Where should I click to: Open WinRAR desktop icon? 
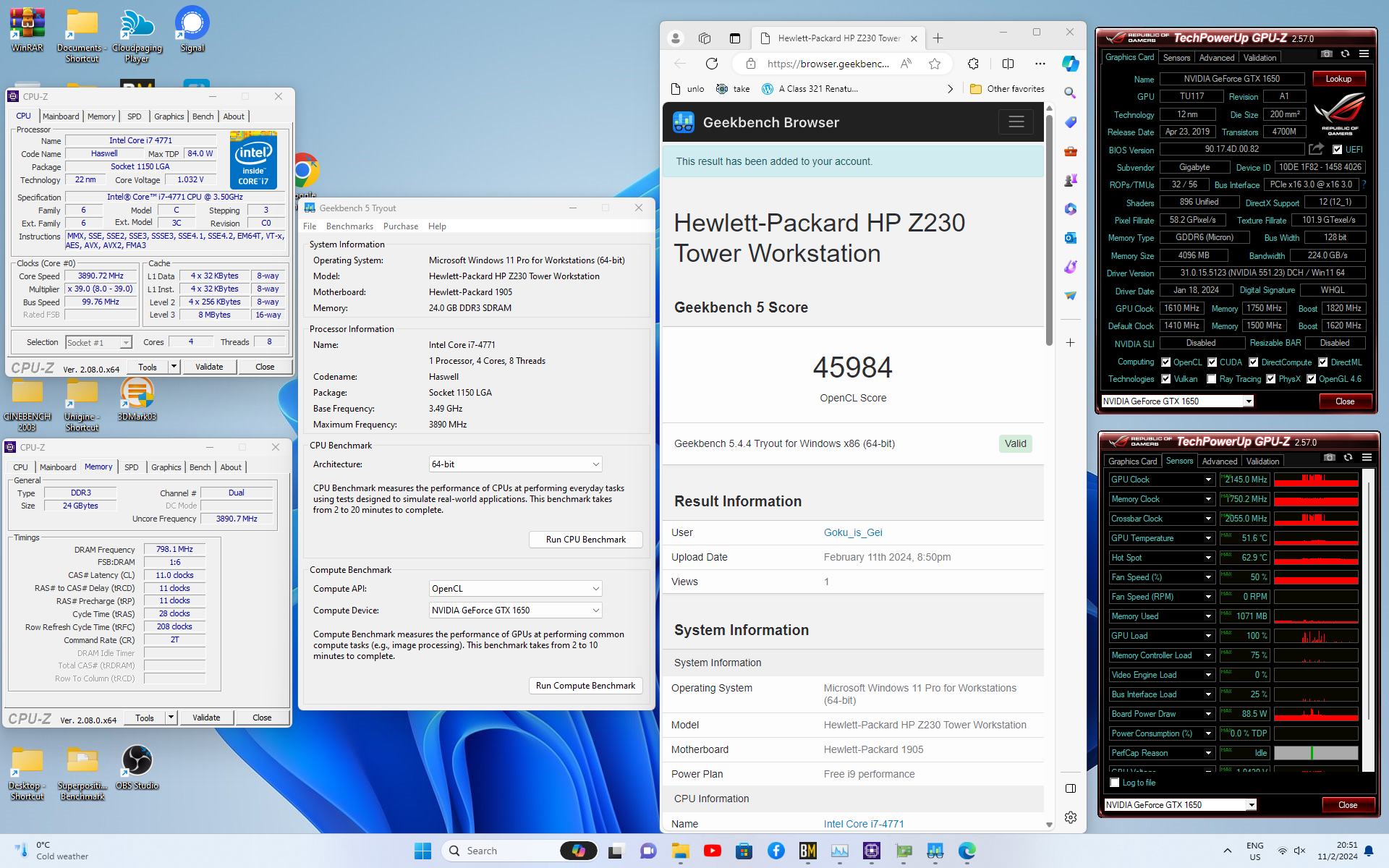pos(27,30)
